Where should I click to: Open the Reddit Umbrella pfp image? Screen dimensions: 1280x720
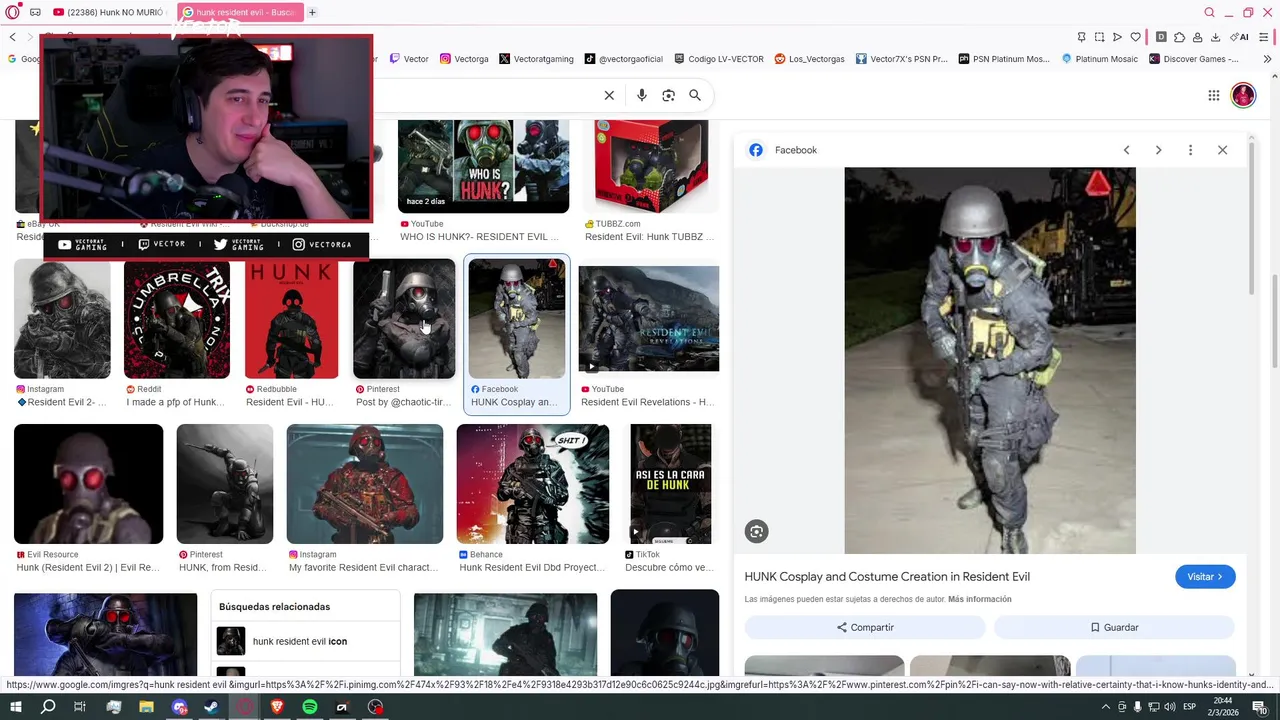177,319
